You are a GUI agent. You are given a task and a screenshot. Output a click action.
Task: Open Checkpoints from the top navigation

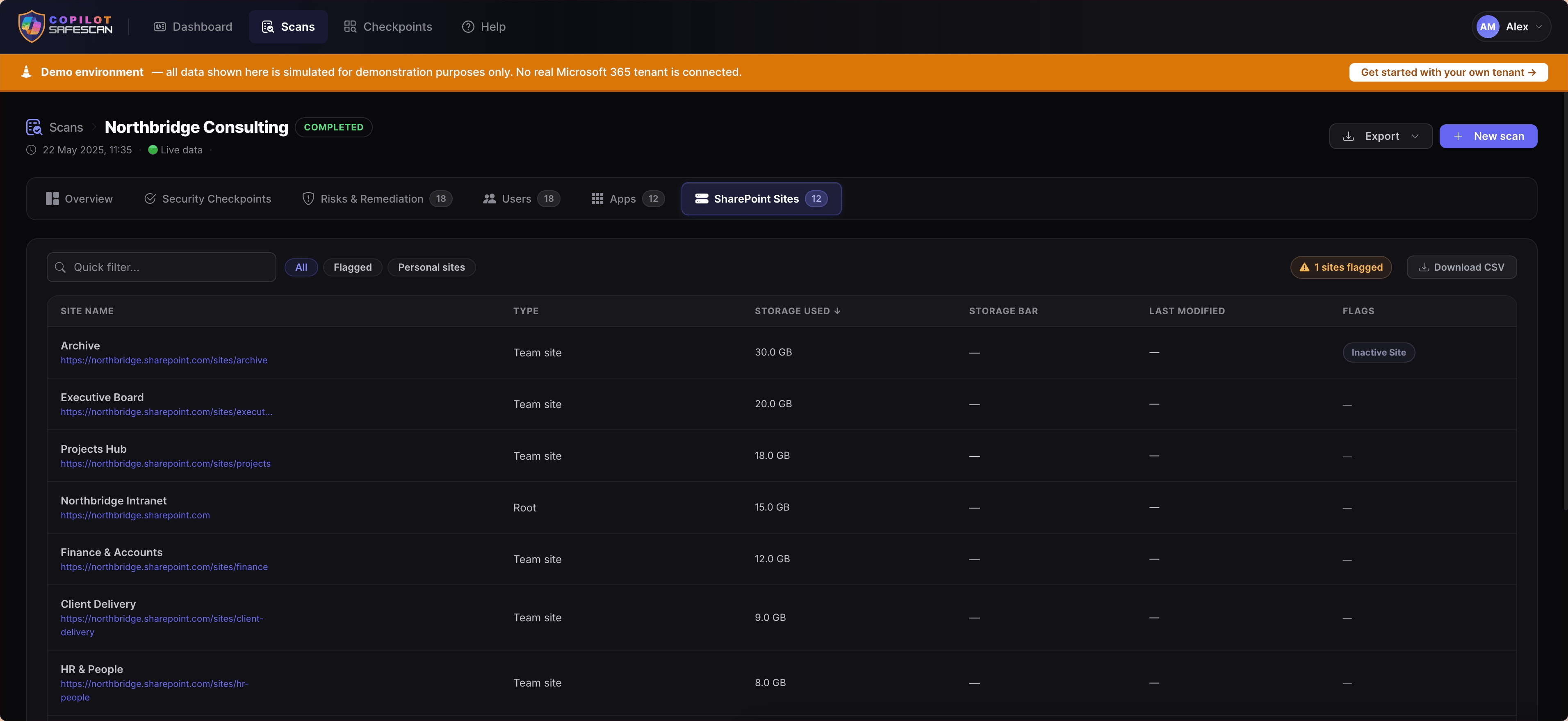point(388,27)
